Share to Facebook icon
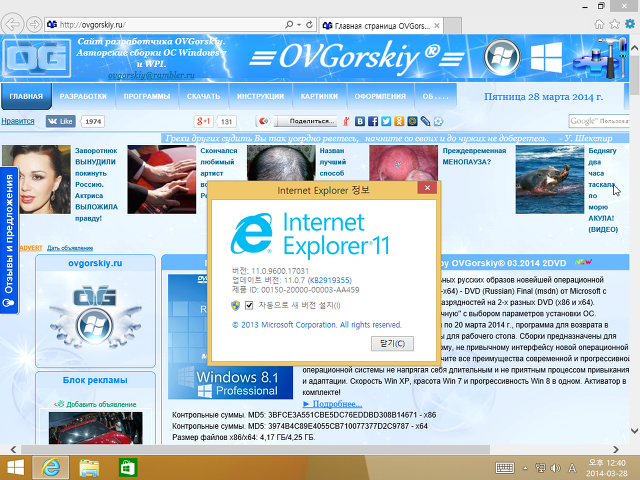Viewport: 640px width, 480px height. [373, 121]
